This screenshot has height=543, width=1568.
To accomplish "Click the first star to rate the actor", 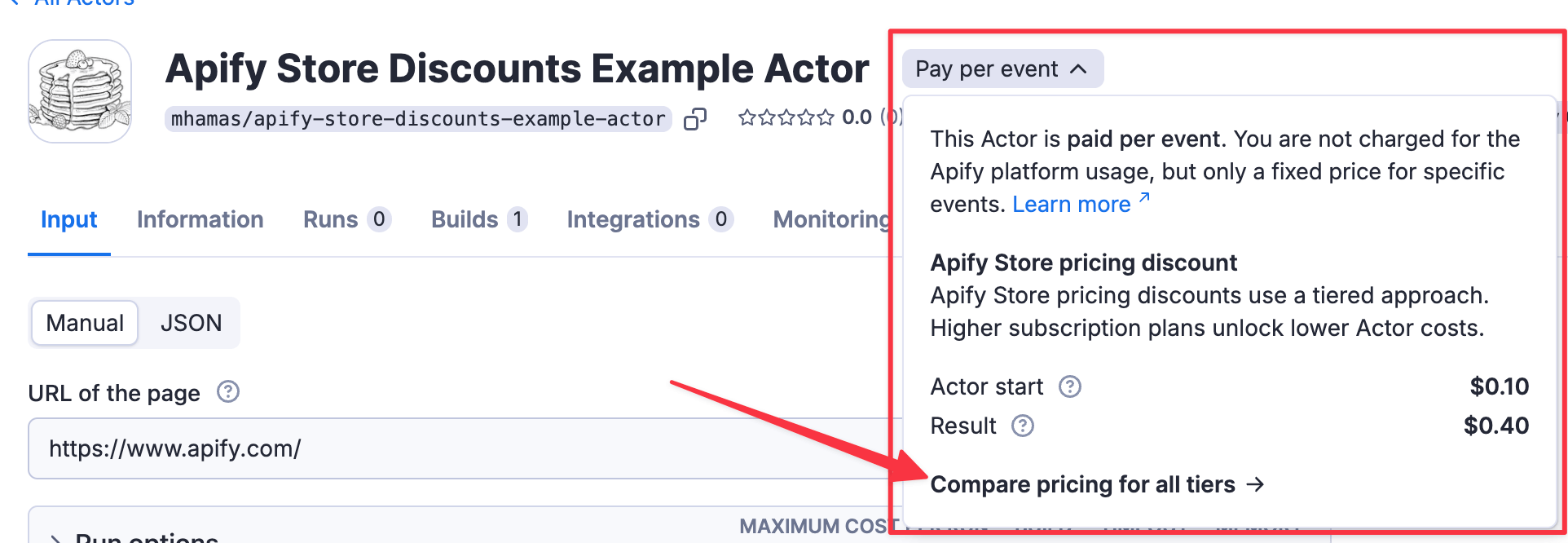I will tap(748, 117).
